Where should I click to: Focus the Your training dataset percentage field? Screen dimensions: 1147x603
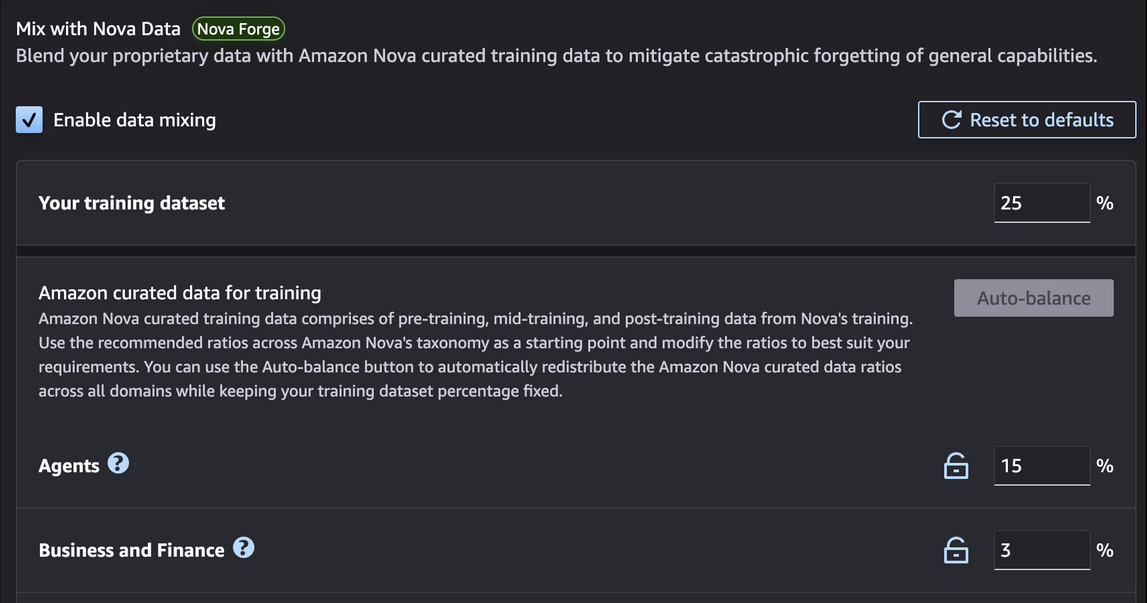click(x=1041, y=203)
